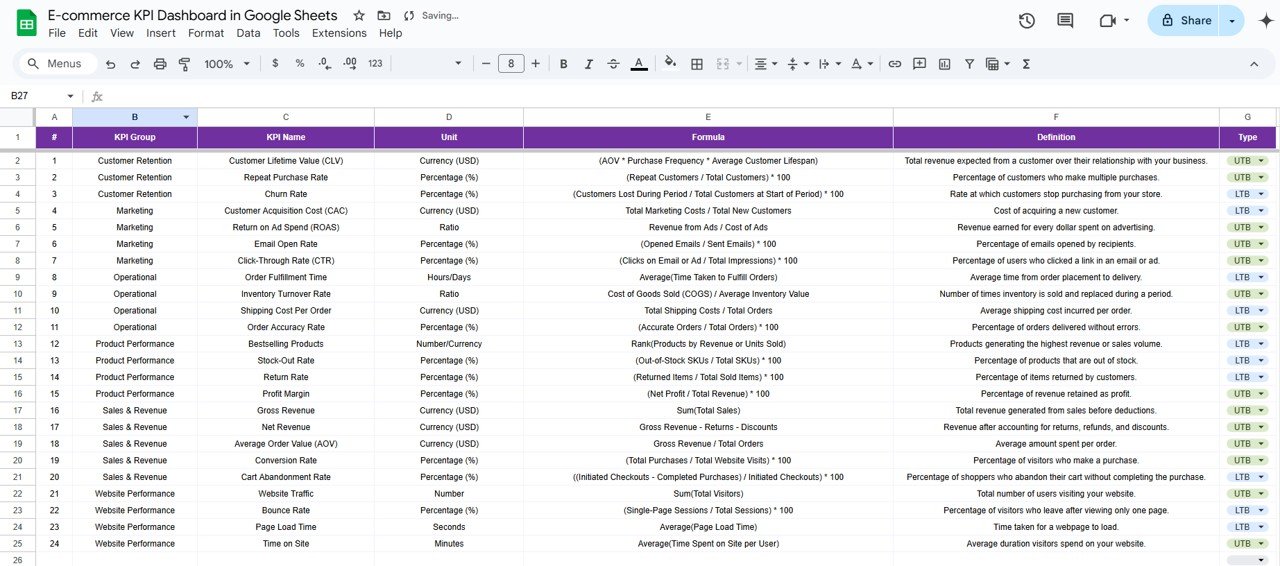This screenshot has width=1280, height=566.
Task: Format selection as currency
Action: point(275,64)
